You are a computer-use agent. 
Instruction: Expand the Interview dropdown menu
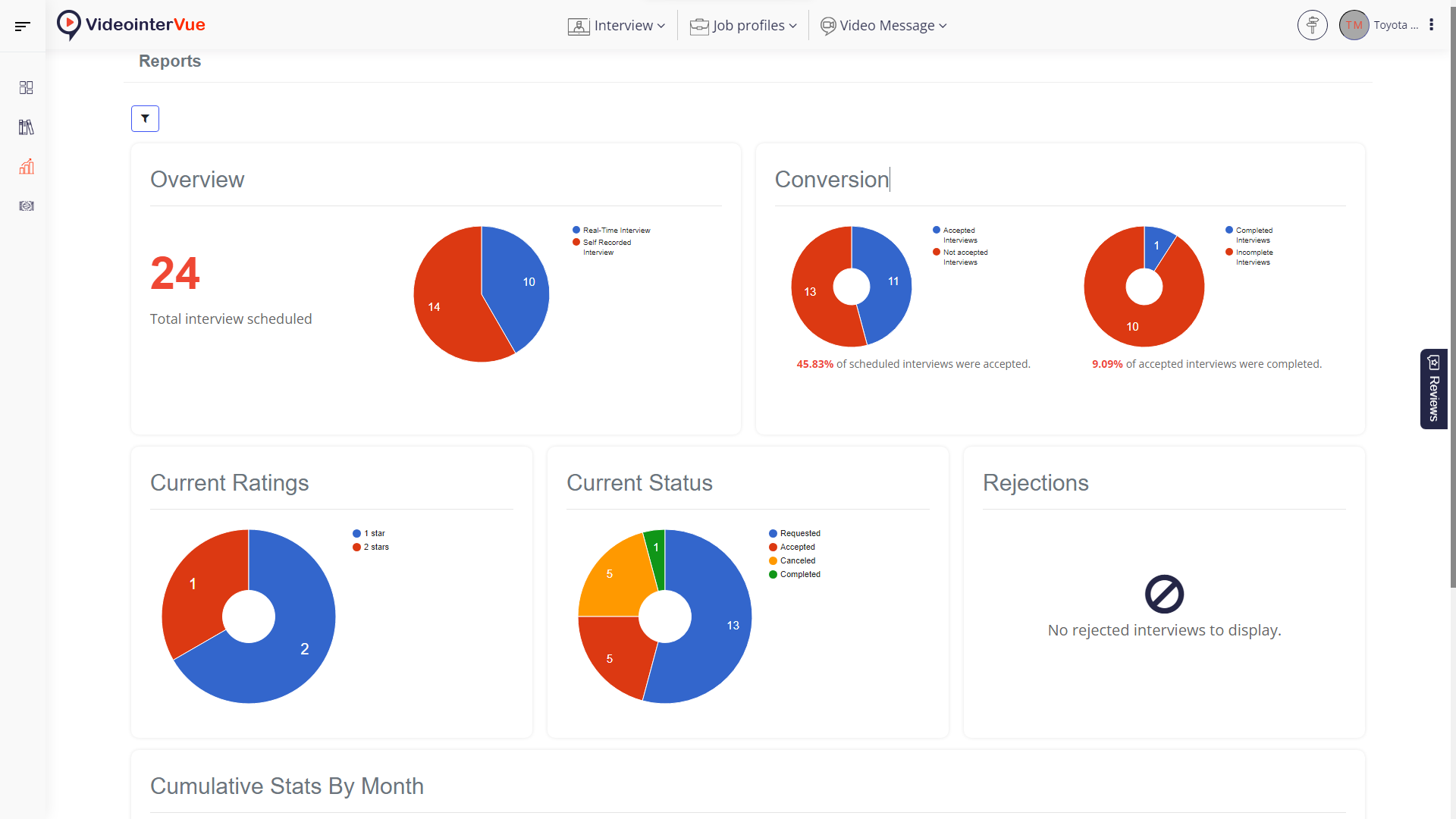point(617,26)
